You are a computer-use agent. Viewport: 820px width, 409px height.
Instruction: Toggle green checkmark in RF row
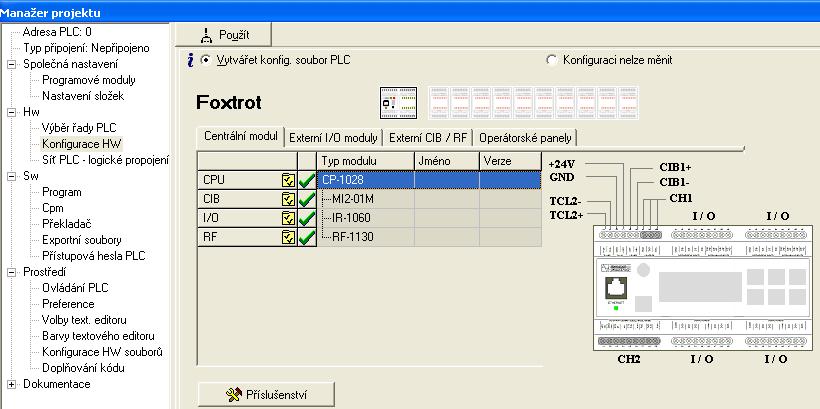(306, 237)
